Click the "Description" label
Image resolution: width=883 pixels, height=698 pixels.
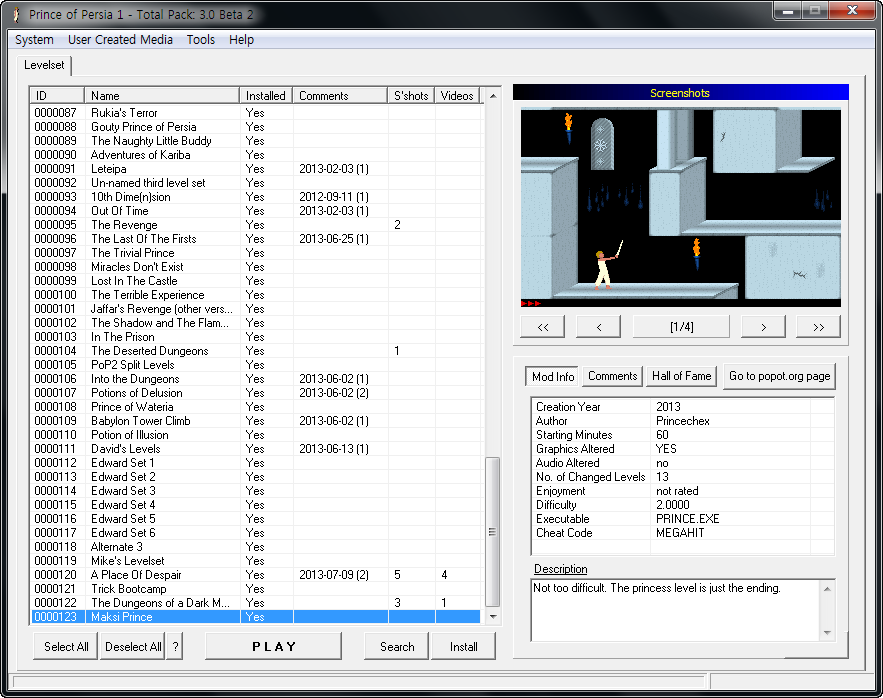[x=560, y=569]
